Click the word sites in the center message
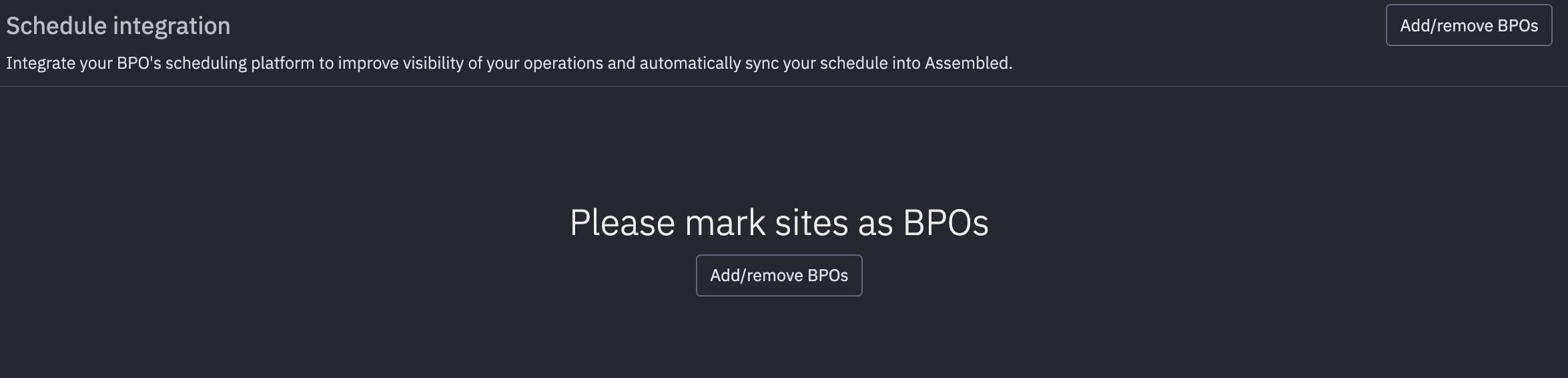This screenshot has width=1568, height=378. 811,222
